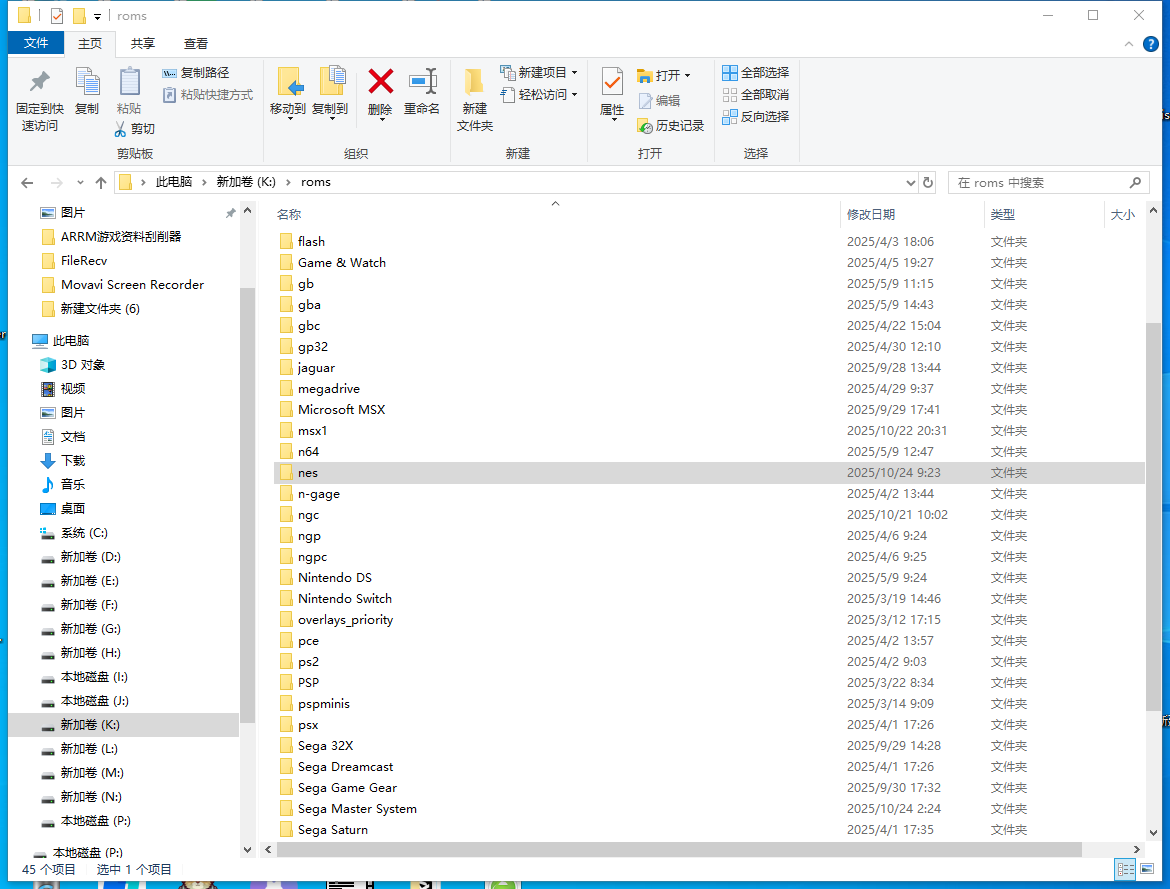Image resolution: width=1170 pixels, height=889 pixels.
Task: Click Invert Selection option
Action: pos(756,116)
